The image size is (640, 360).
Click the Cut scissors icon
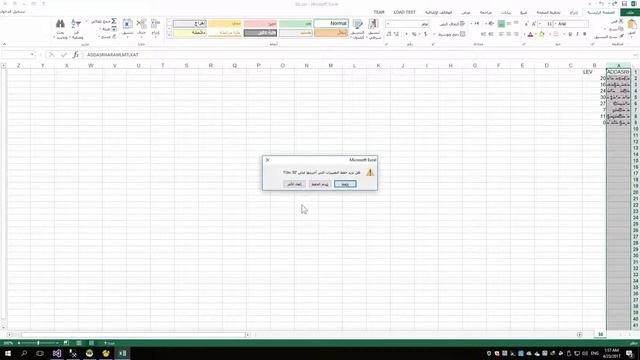tap(621, 21)
